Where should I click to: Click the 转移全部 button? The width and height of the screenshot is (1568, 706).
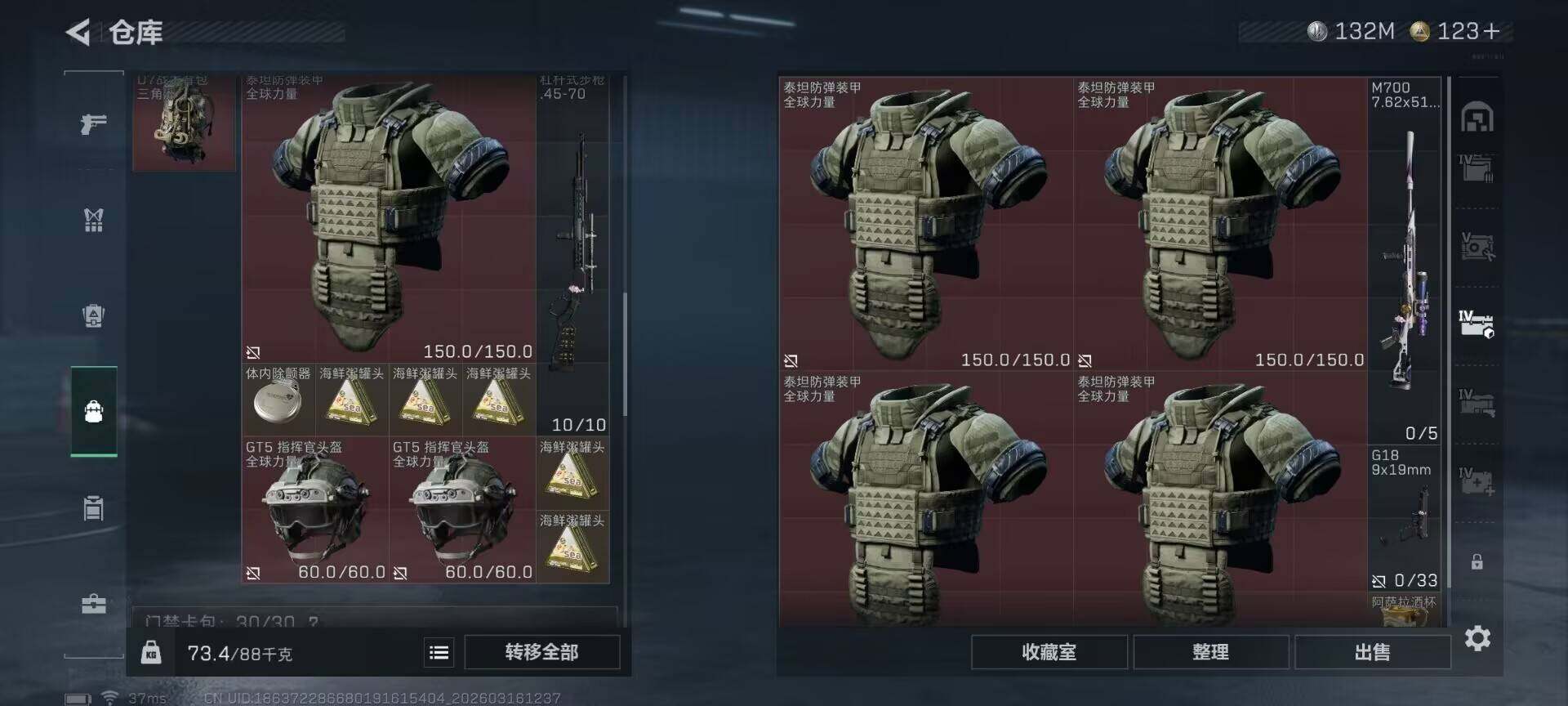coord(541,652)
